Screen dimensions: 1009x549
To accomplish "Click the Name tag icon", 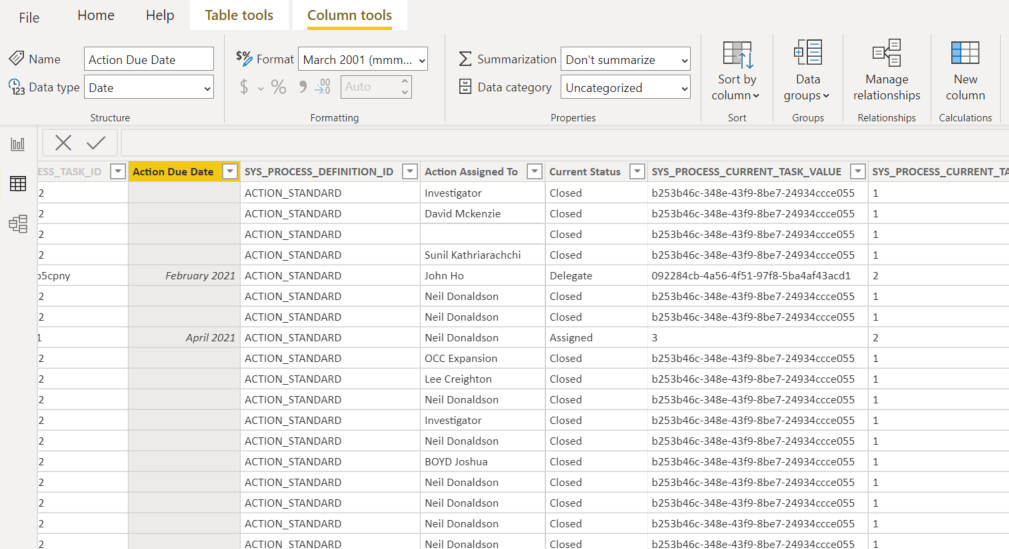I will [17, 59].
